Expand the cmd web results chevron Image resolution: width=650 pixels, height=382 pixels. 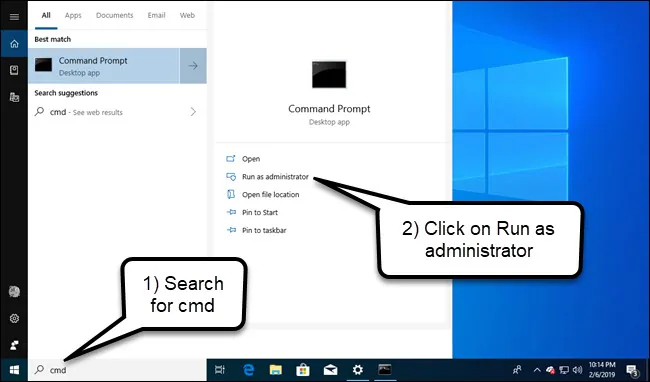(193, 112)
